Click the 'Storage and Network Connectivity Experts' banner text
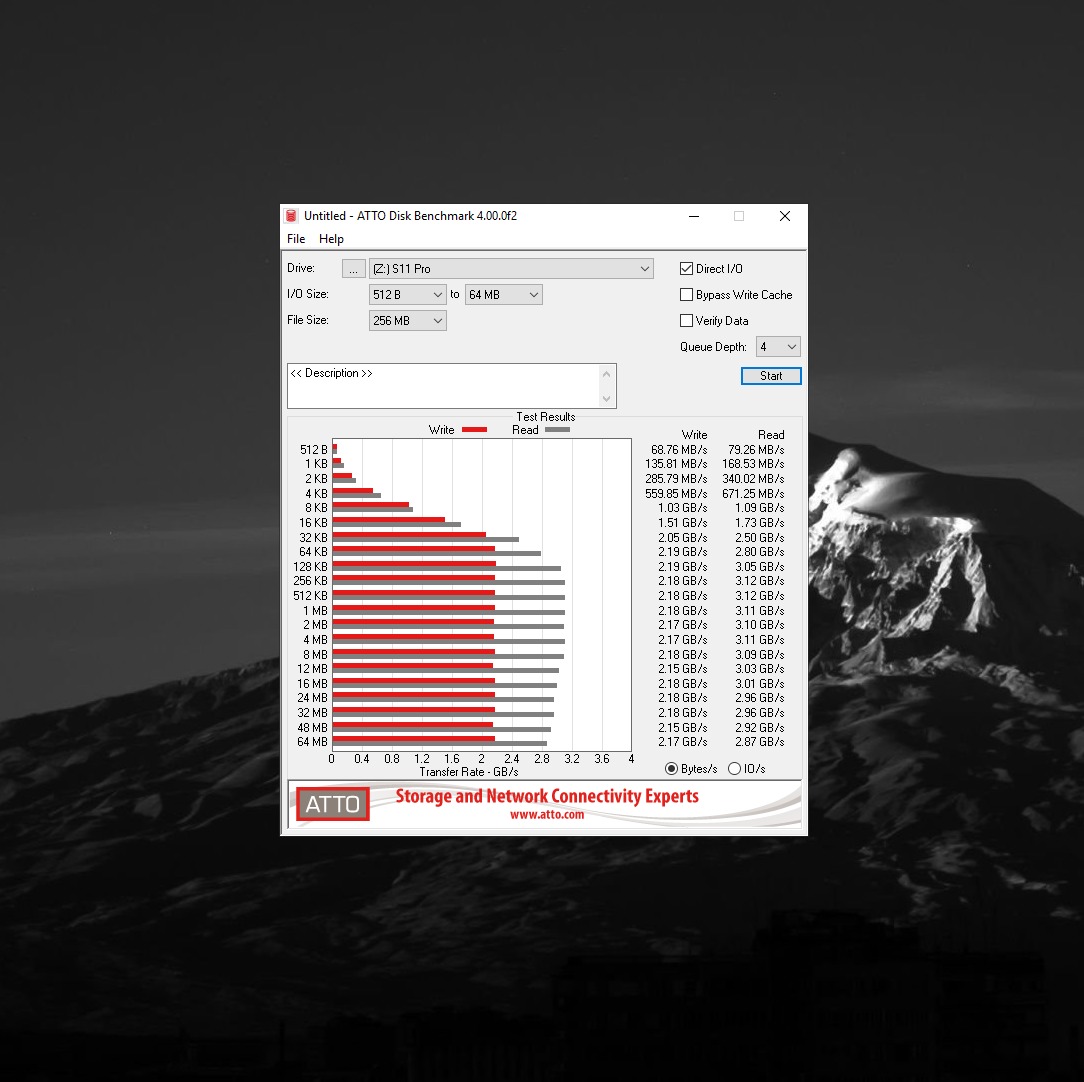Image resolution: width=1084 pixels, height=1082 pixels. coord(547,796)
